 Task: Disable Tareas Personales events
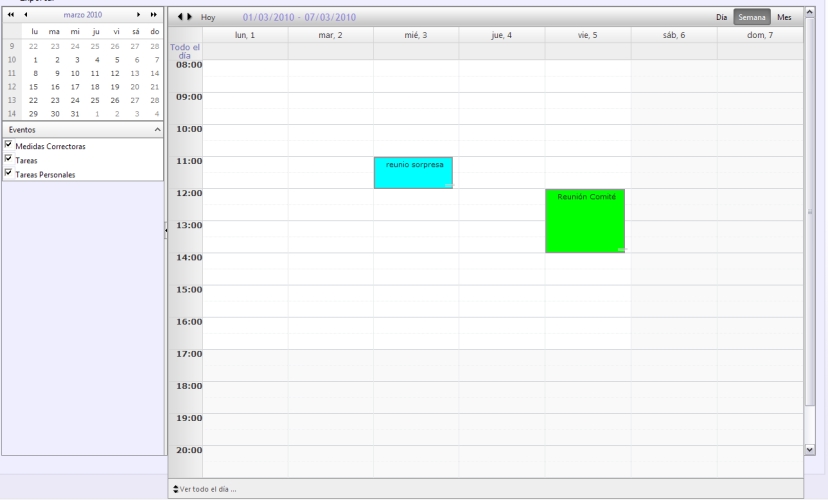pos(8,173)
